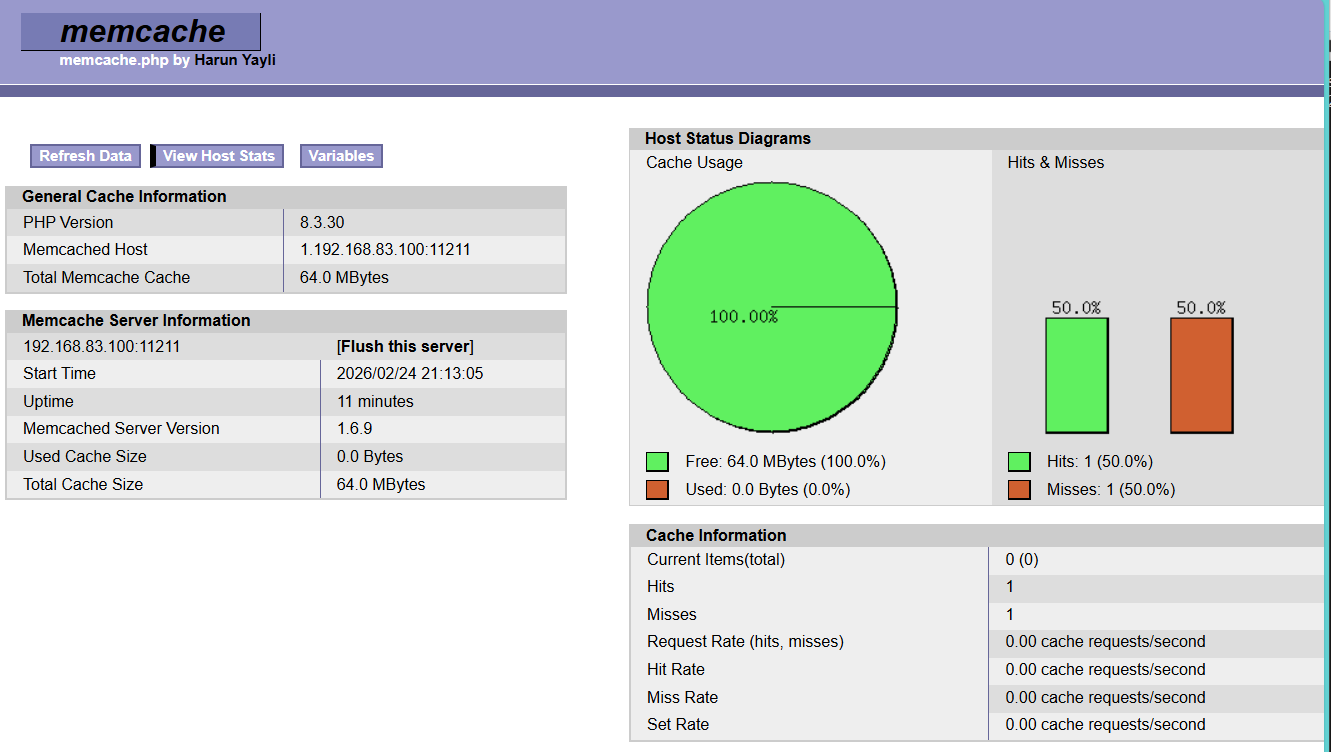Open View Host Stats
This screenshot has height=752, width=1331.
218,156
